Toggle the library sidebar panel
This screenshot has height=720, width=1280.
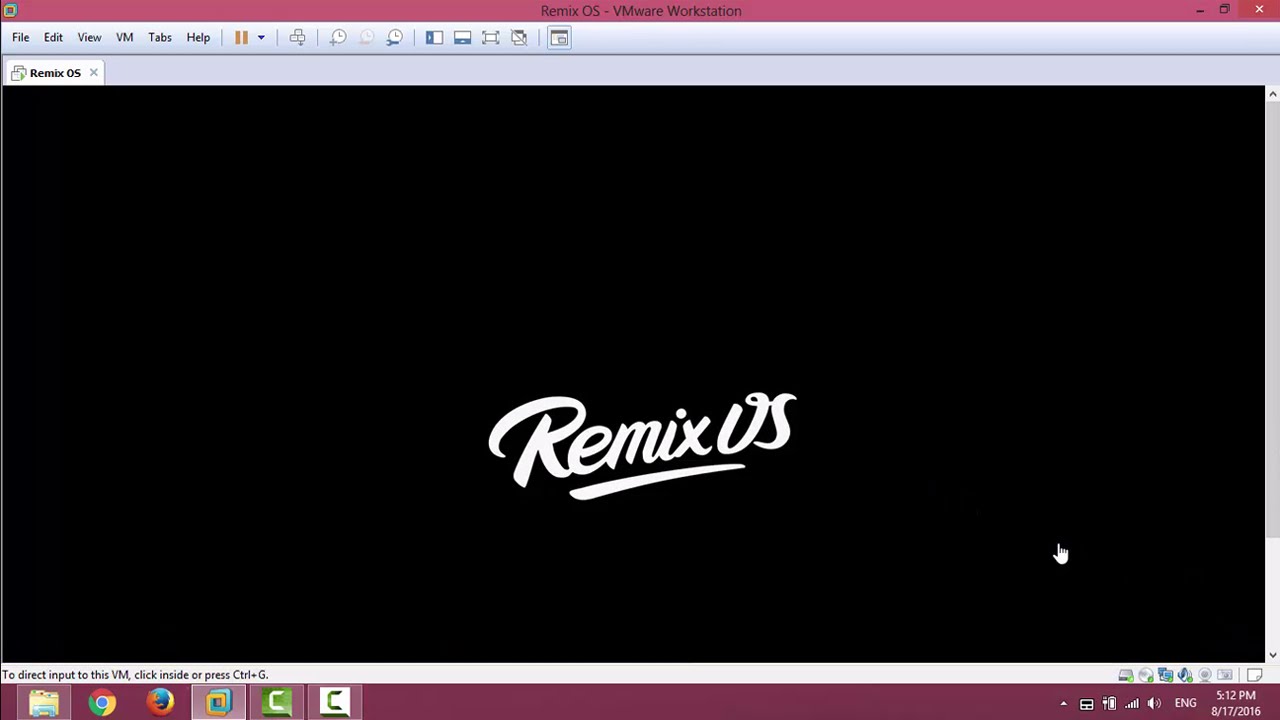click(434, 37)
